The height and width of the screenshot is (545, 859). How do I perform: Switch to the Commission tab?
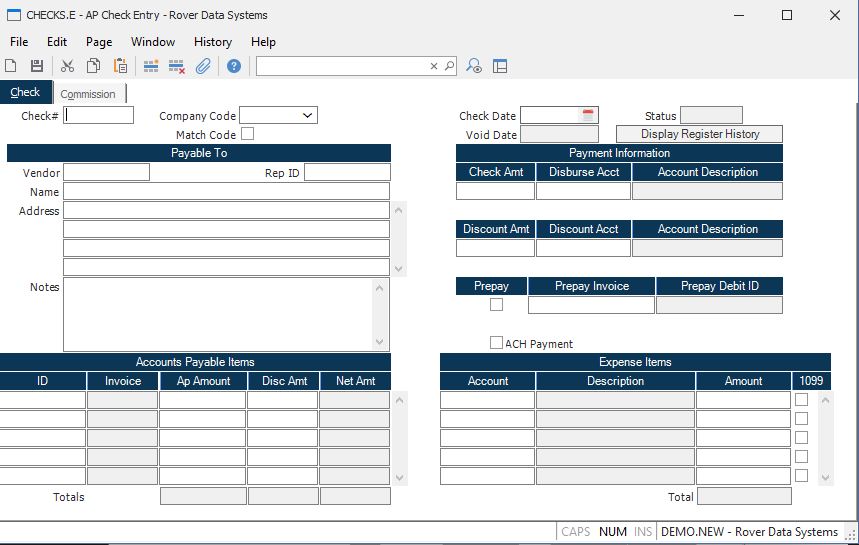[88, 94]
